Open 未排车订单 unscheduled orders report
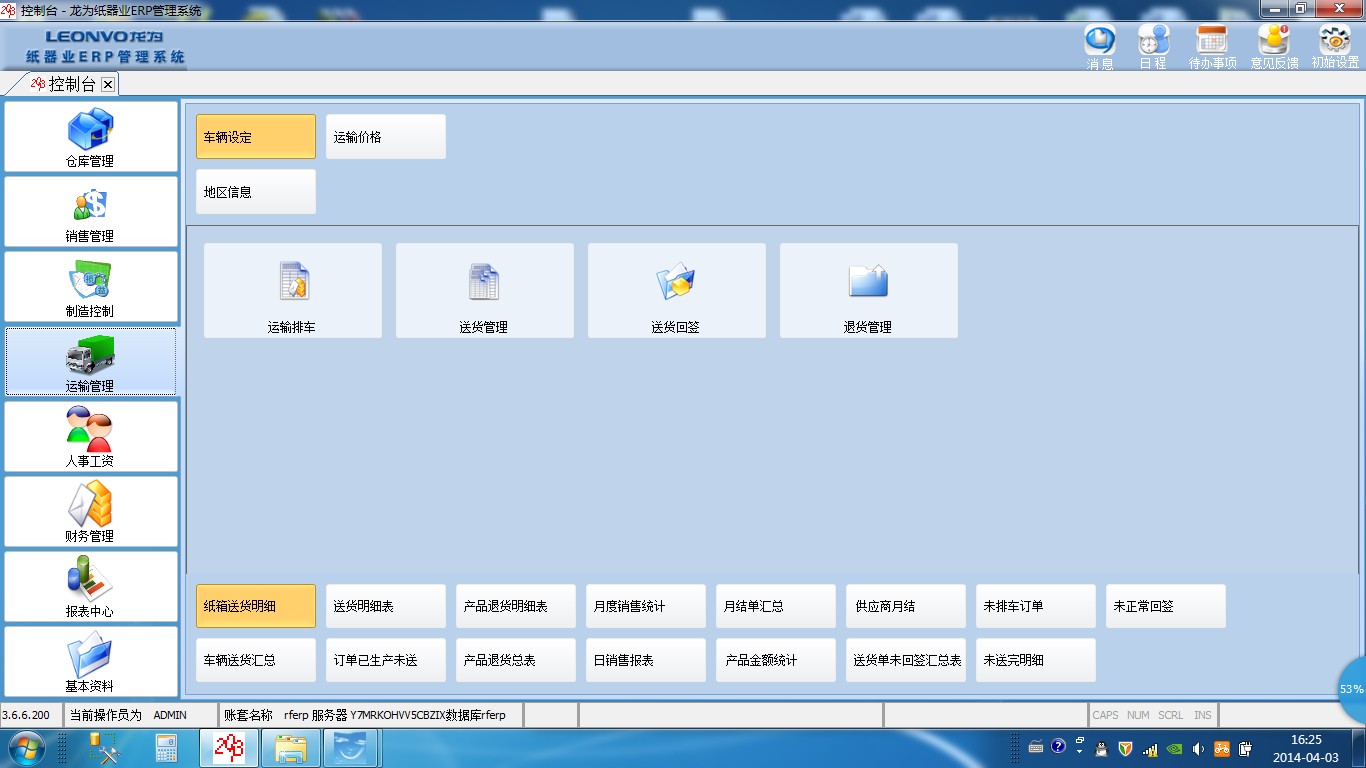The width and height of the screenshot is (1366, 768). pos(1035,606)
